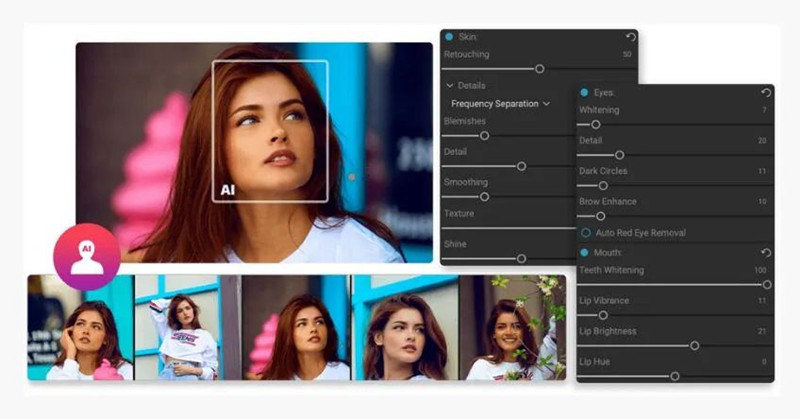Click the AI portrait badge icon
Viewport: 800px width, 419px height.
87,256
